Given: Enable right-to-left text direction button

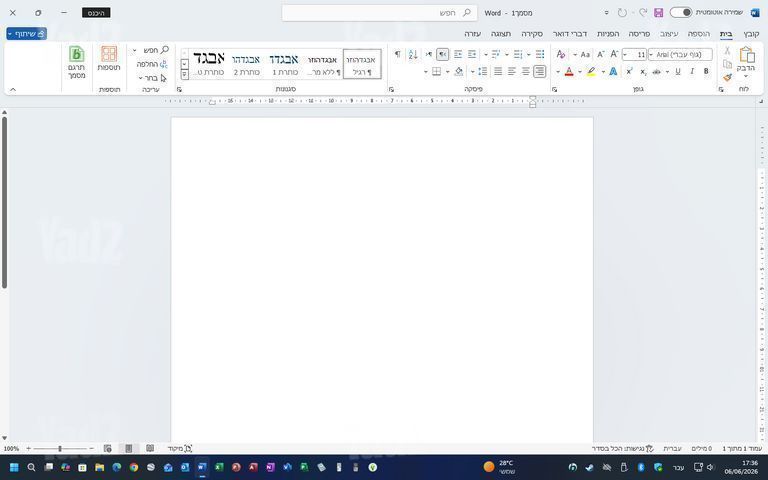Looking at the screenshot, I should point(442,54).
